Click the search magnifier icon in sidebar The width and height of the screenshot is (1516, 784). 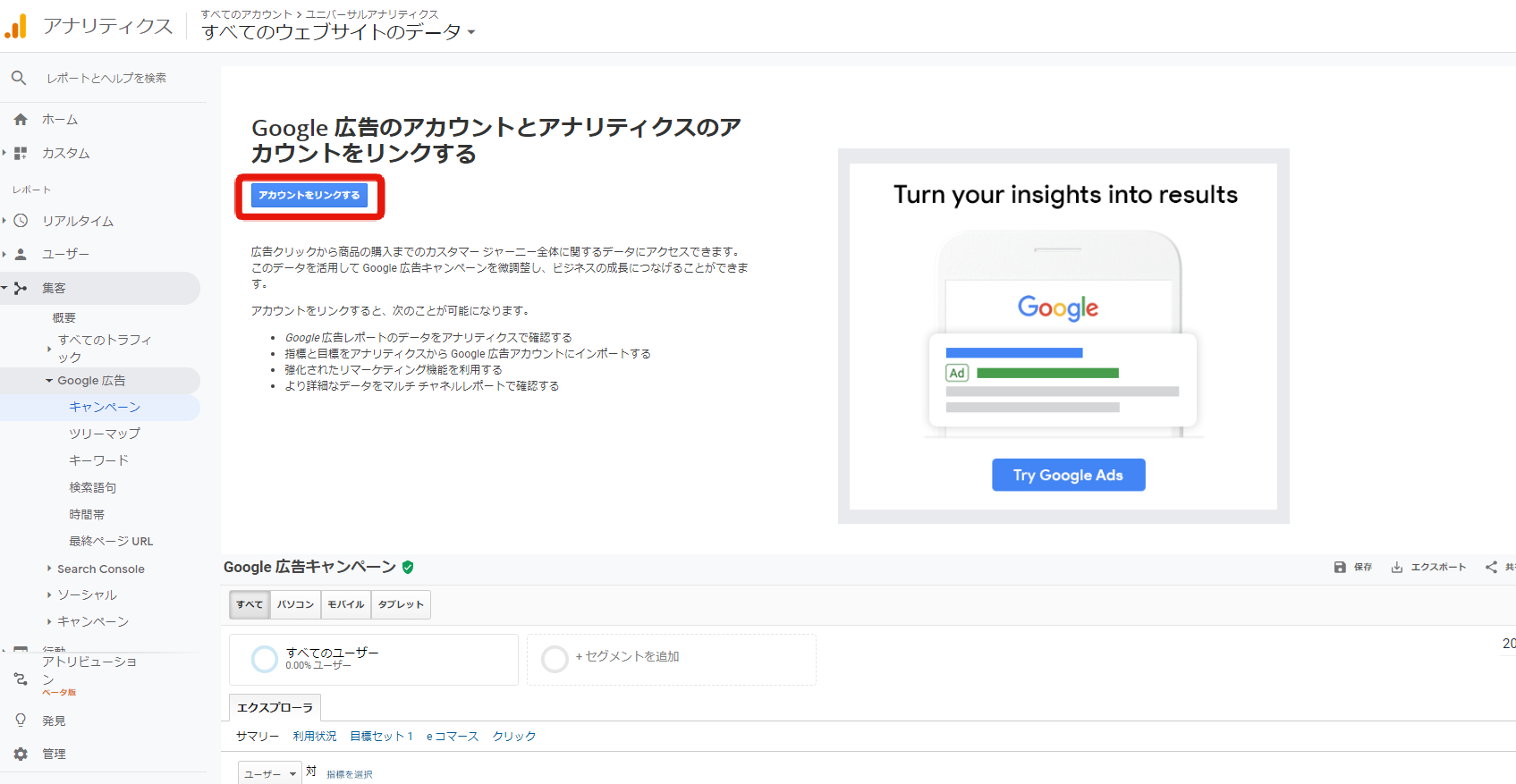(x=19, y=79)
